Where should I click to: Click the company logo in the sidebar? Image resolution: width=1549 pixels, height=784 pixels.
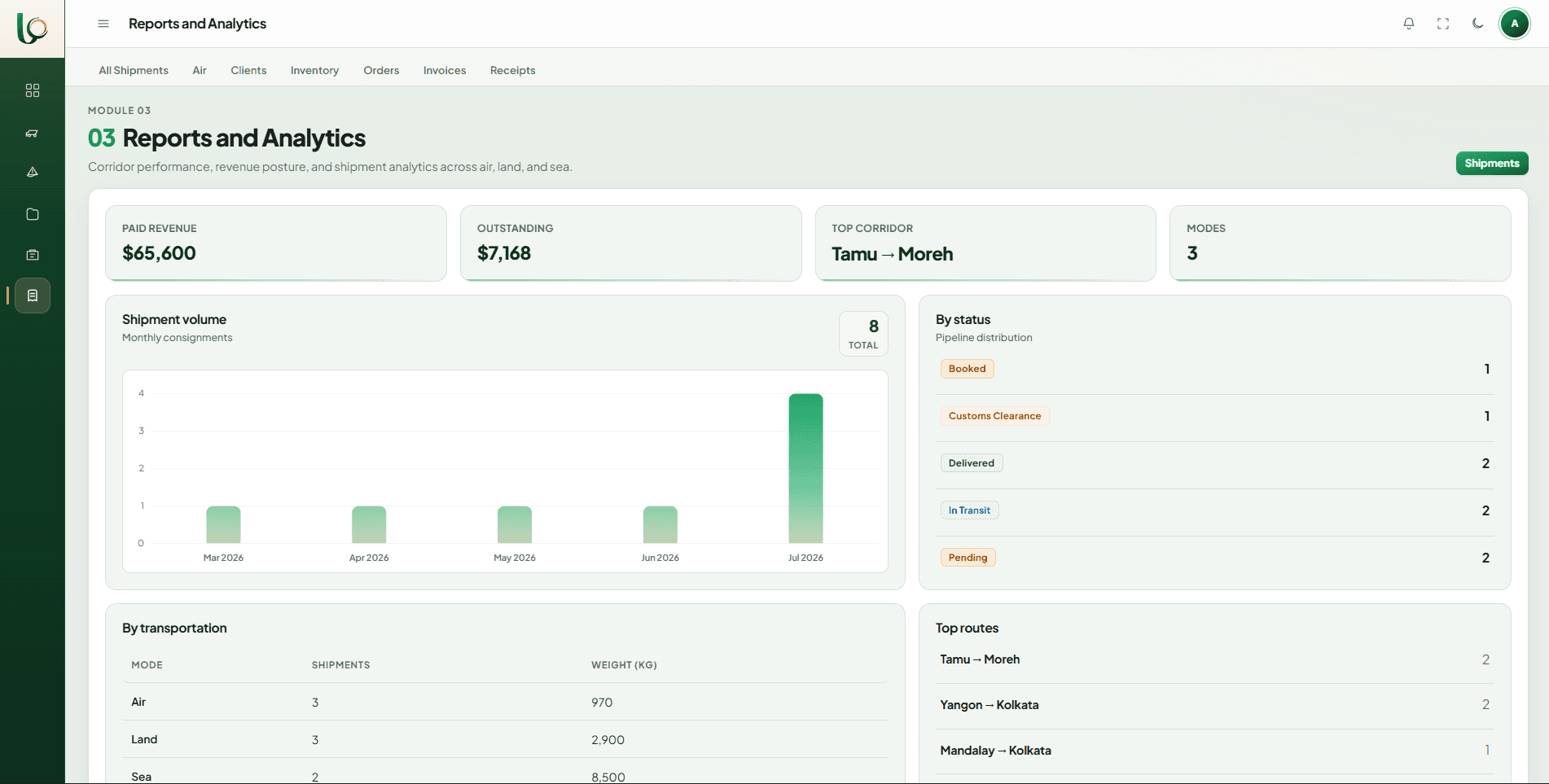(33, 28)
